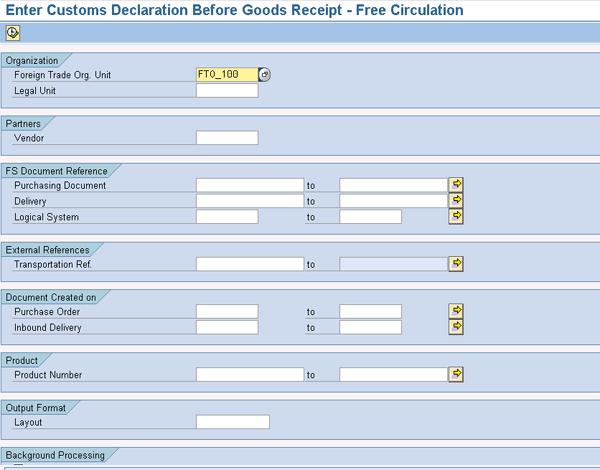Open multiple selection for Product Number

tap(456, 374)
